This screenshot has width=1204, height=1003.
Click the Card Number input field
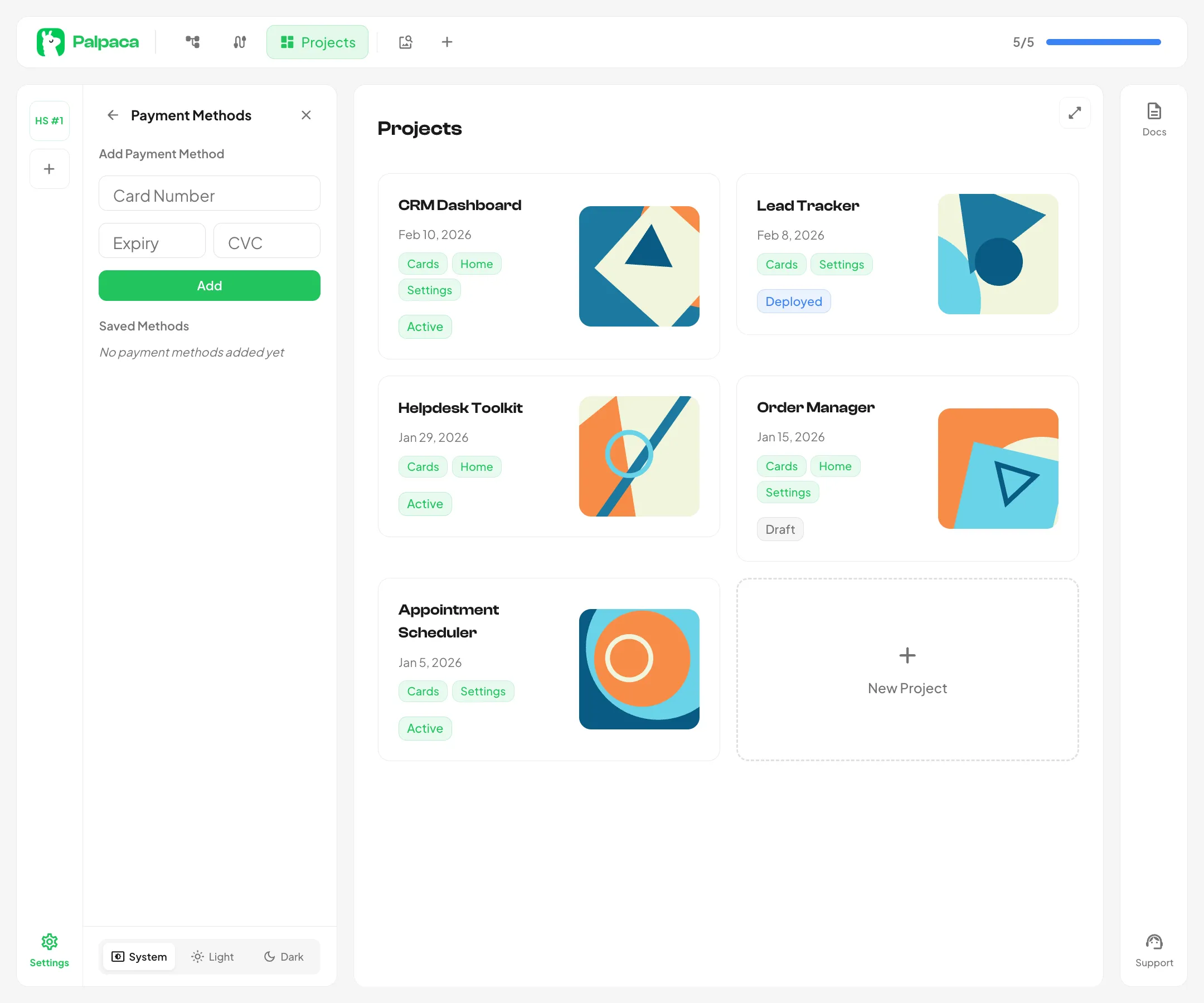tap(209, 195)
